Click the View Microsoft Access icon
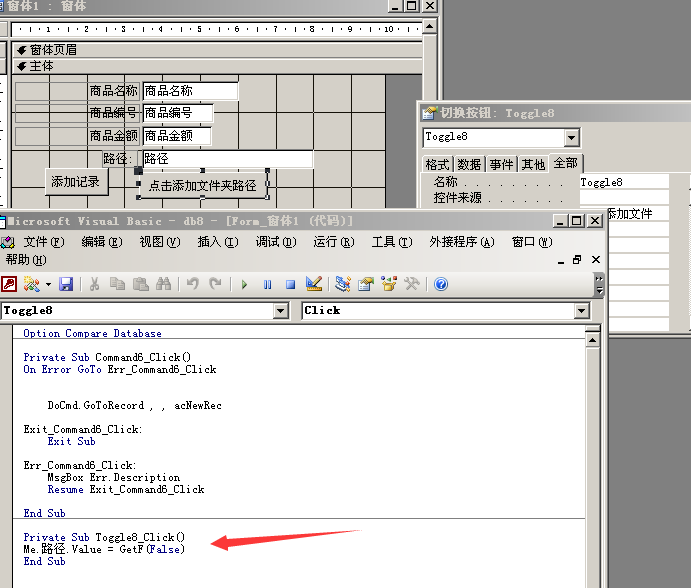This screenshot has height=588, width=691. (x=9, y=284)
